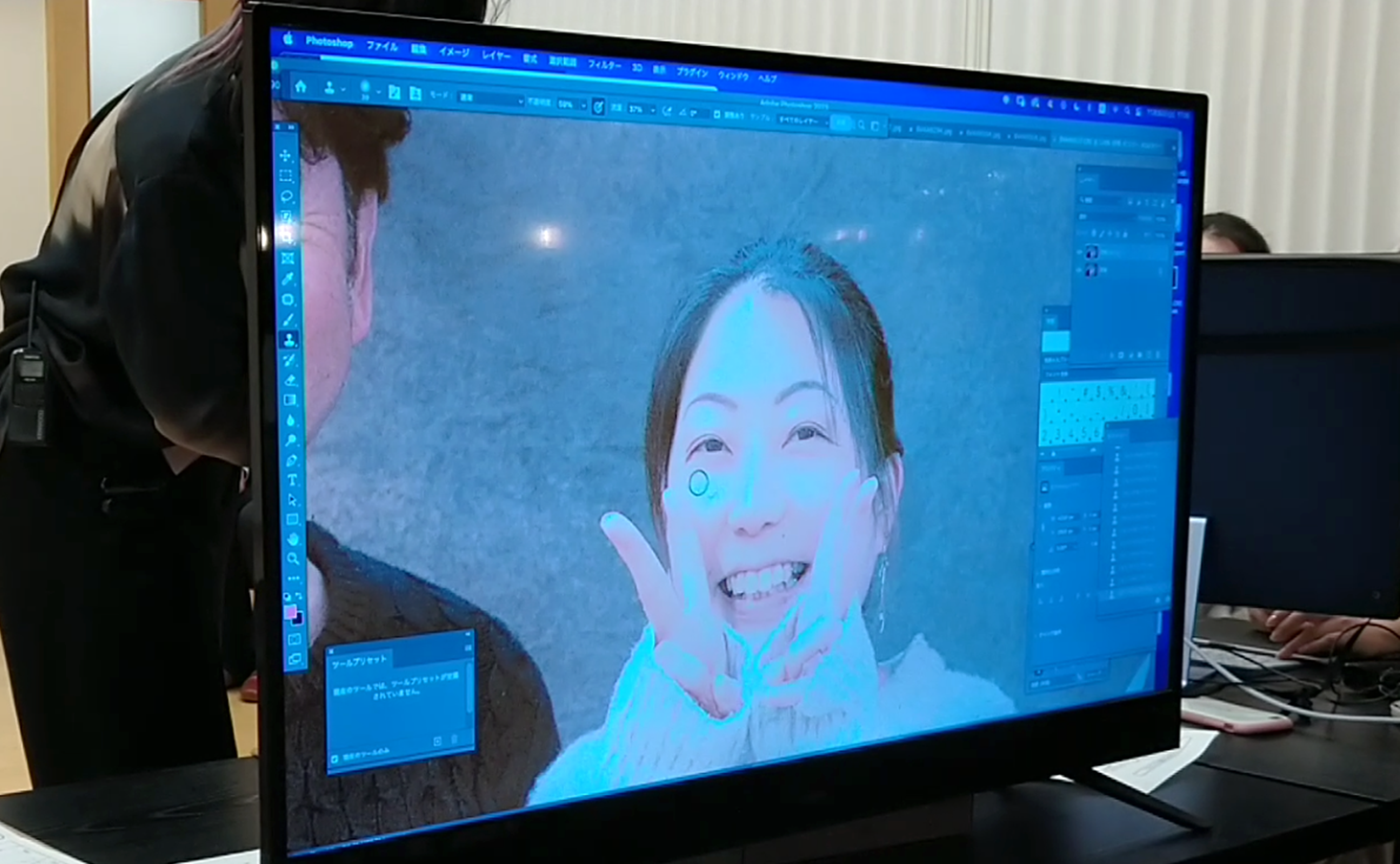This screenshot has width=1400, height=864.
Task: Click the Home icon in options bar
Action: [x=301, y=86]
